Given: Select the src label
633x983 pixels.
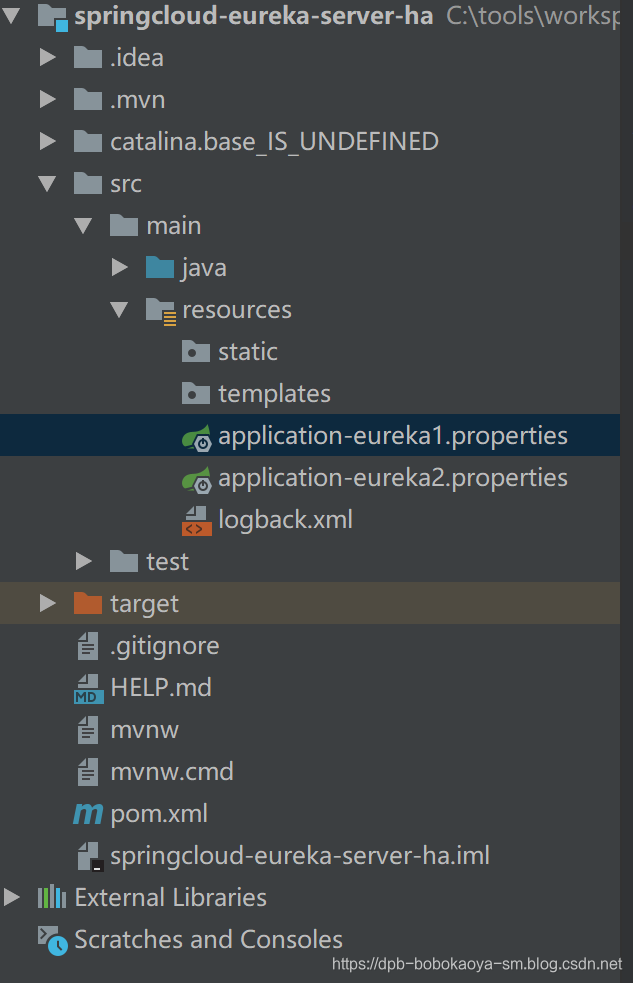Looking at the screenshot, I should (x=126, y=184).
